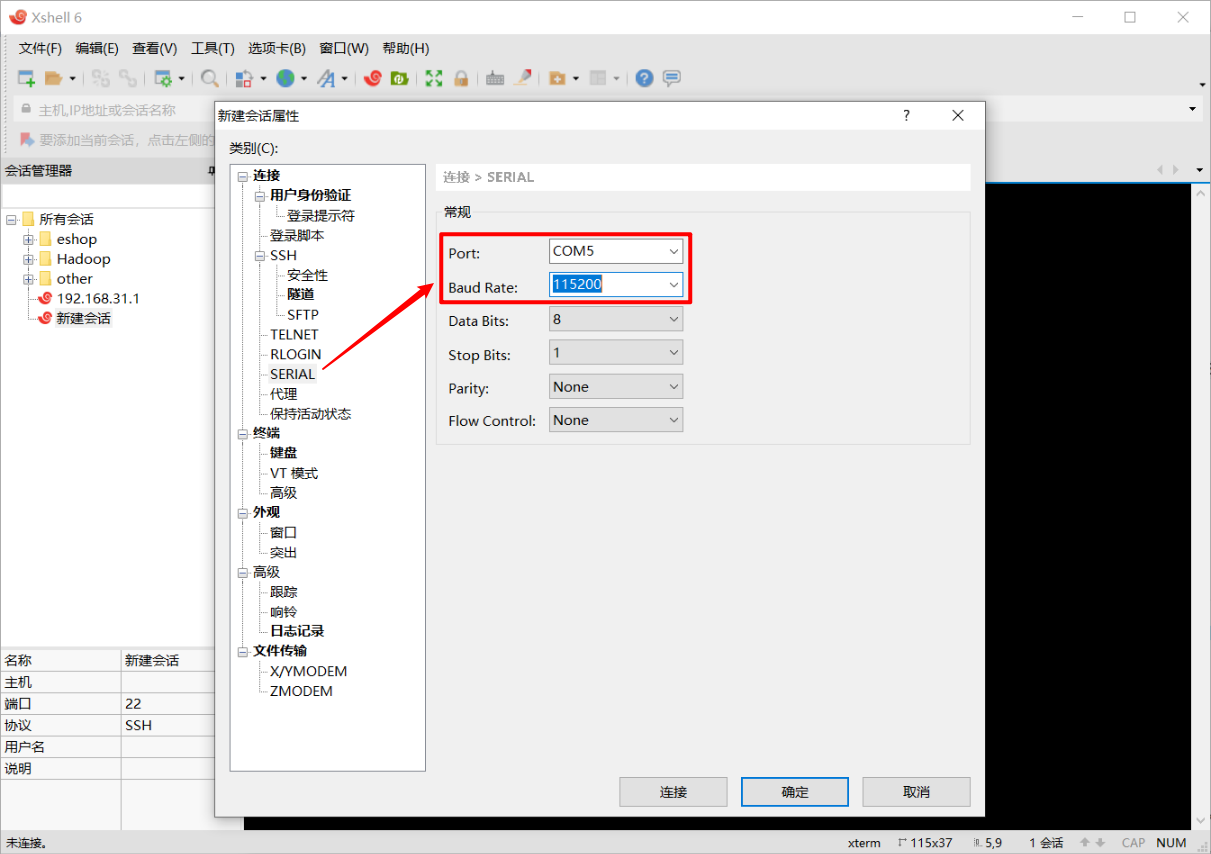Viewport: 1211px width, 854px height.
Task: Open the 工具(T) menu
Action: [212, 48]
